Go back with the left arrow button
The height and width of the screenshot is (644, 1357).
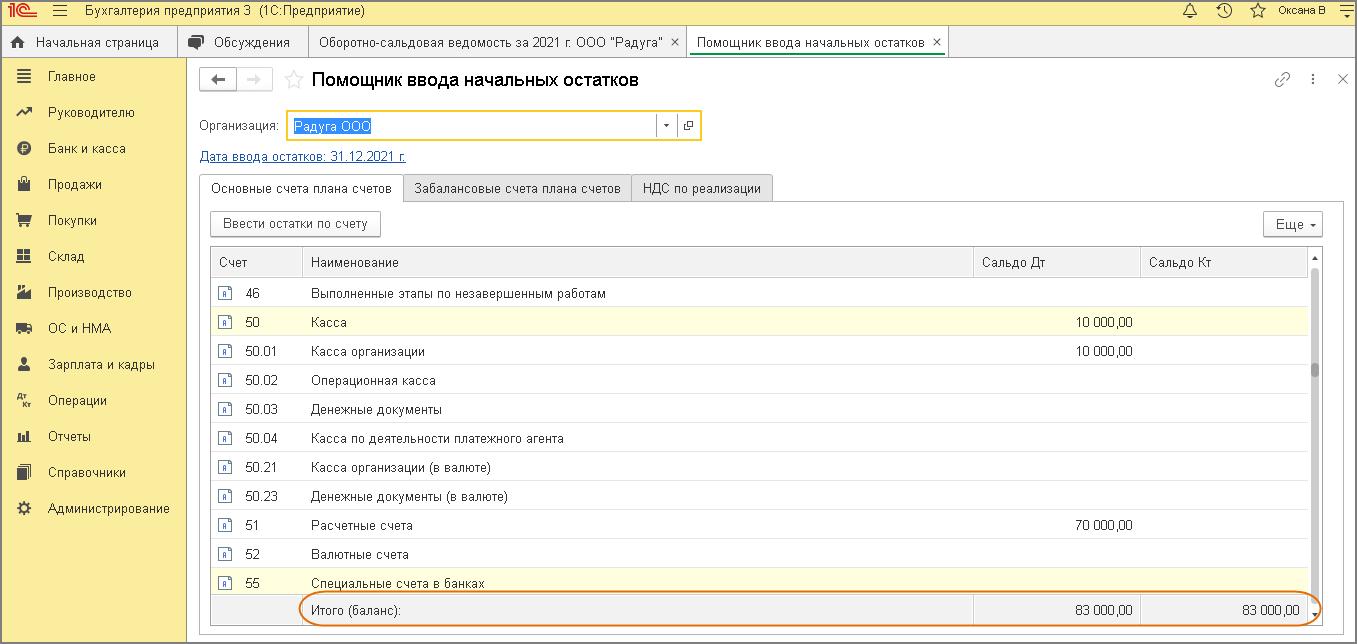click(x=218, y=80)
